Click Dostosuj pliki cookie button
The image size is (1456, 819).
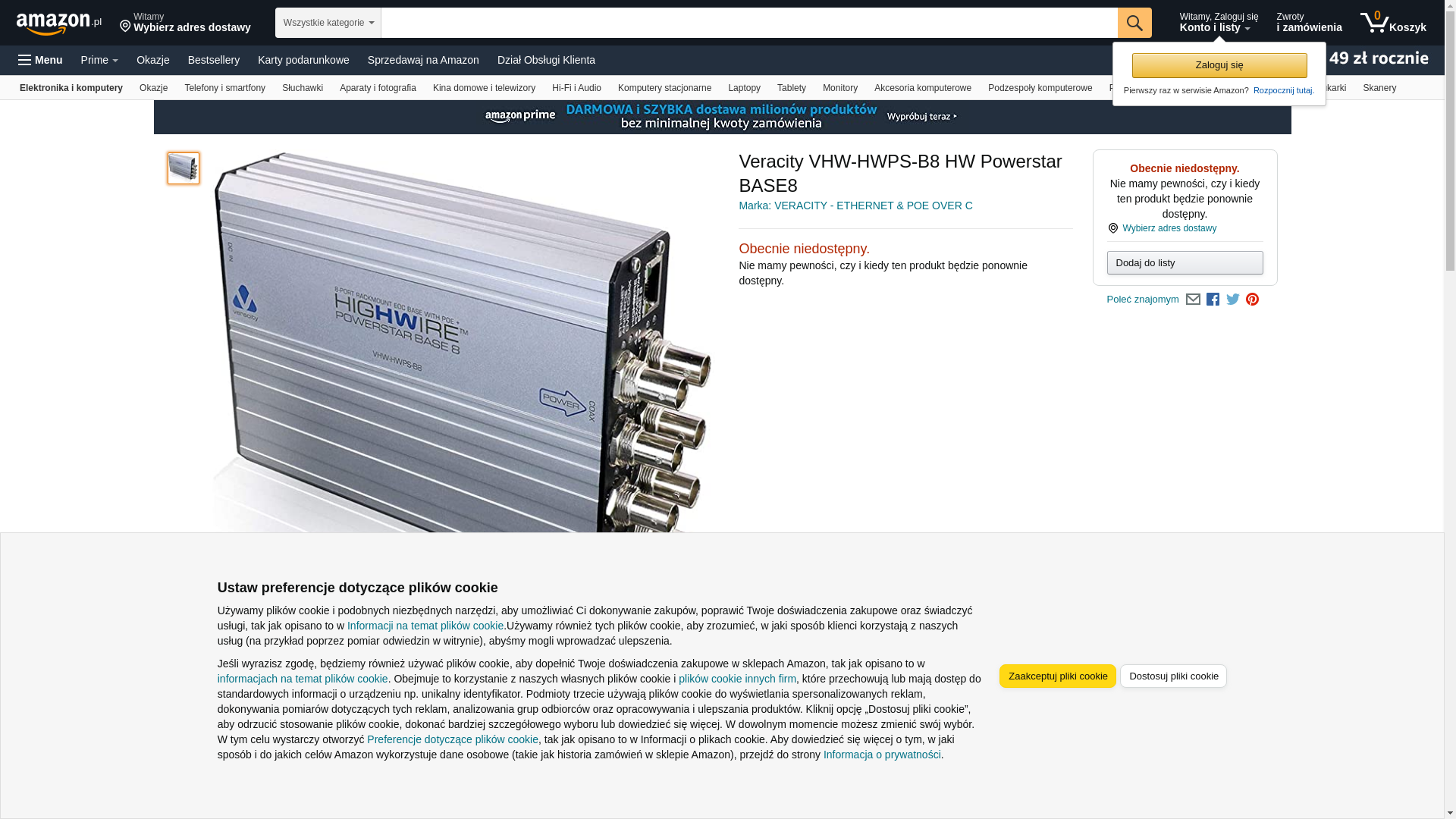(x=1173, y=676)
